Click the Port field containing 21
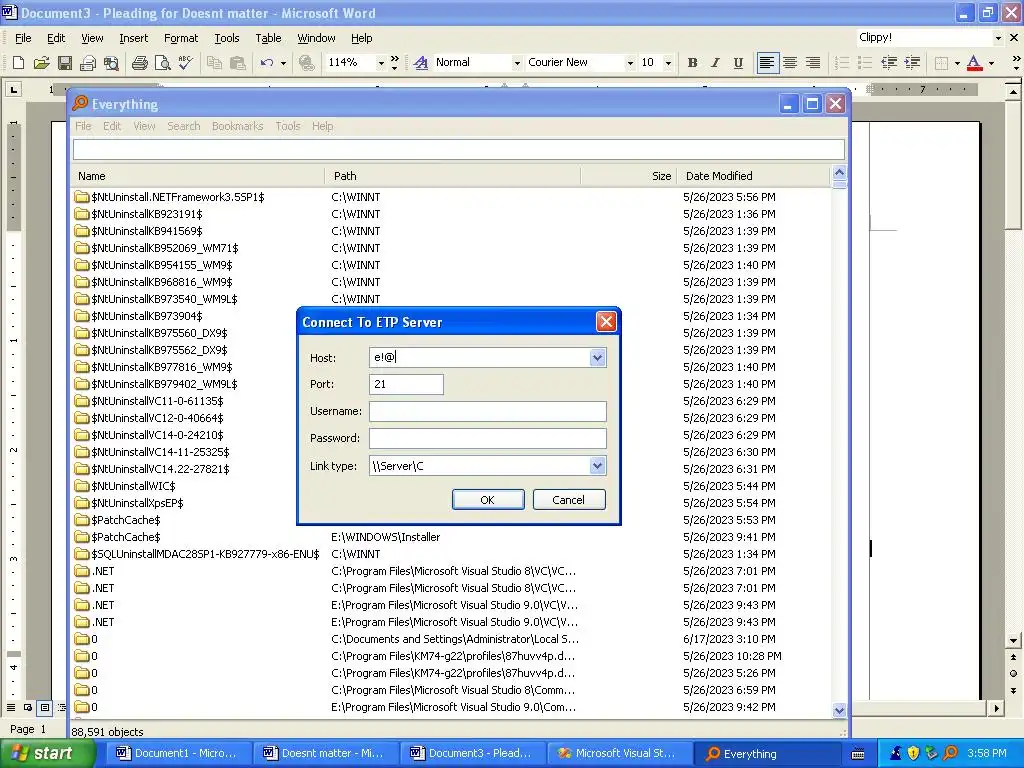1024x768 pixels. (x=406, y=384)
